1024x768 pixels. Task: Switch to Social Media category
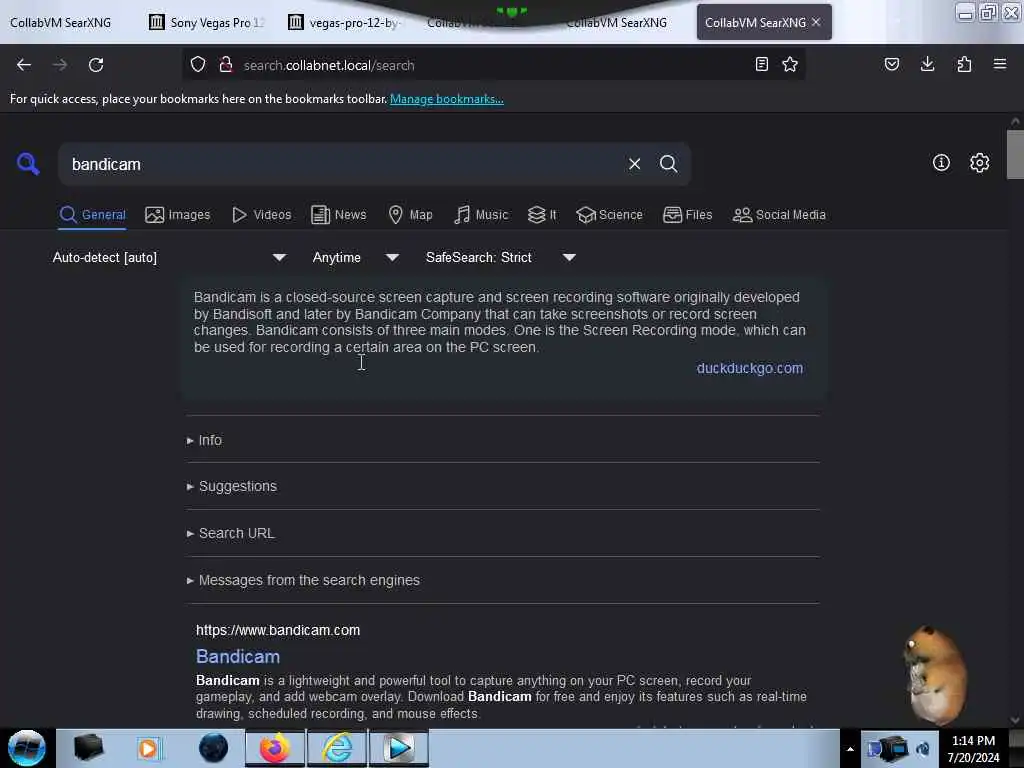point(779,215)
